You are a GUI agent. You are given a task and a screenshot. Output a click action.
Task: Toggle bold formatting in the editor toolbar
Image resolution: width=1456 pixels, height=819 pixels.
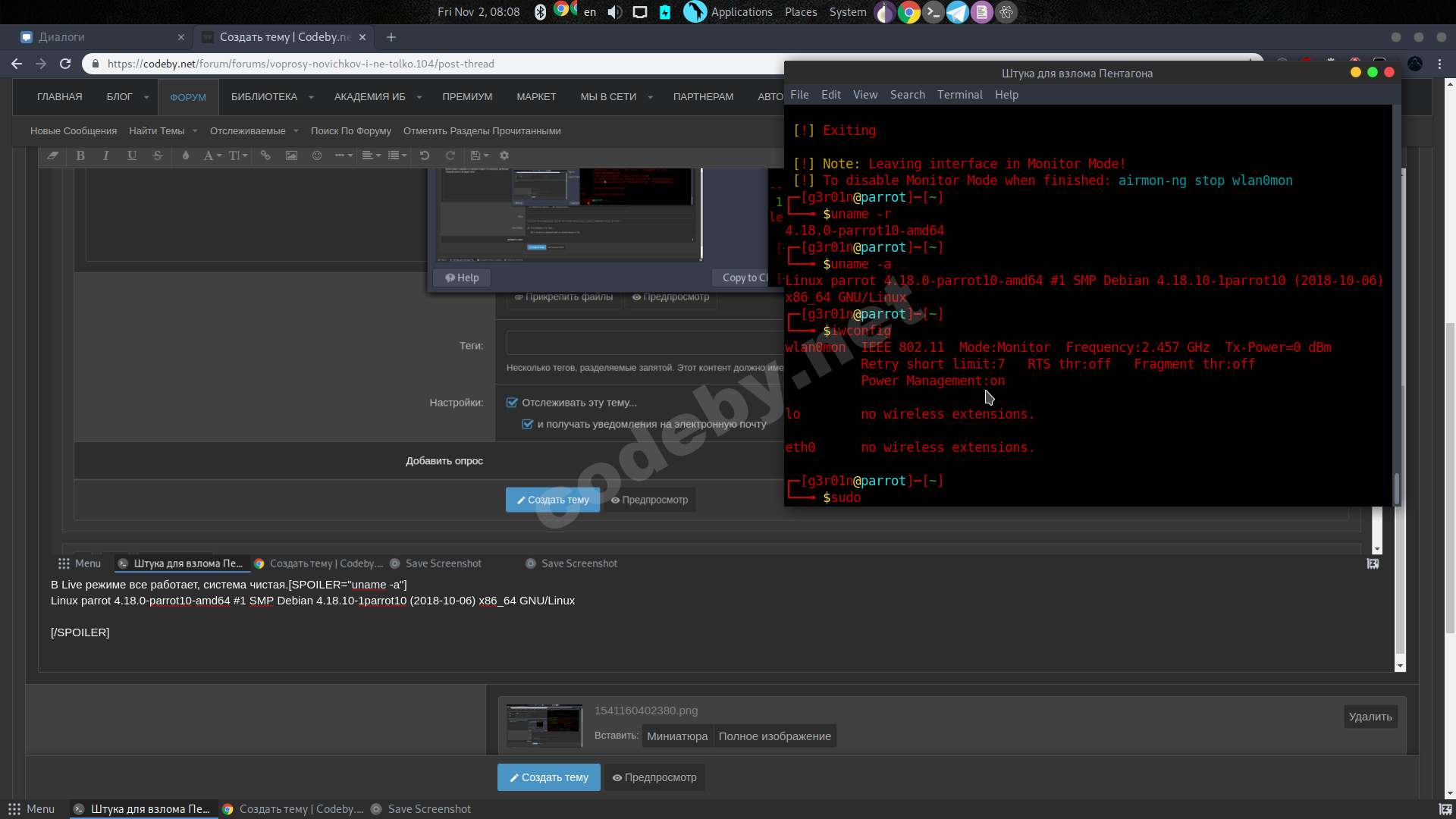(x=80, y=155)
